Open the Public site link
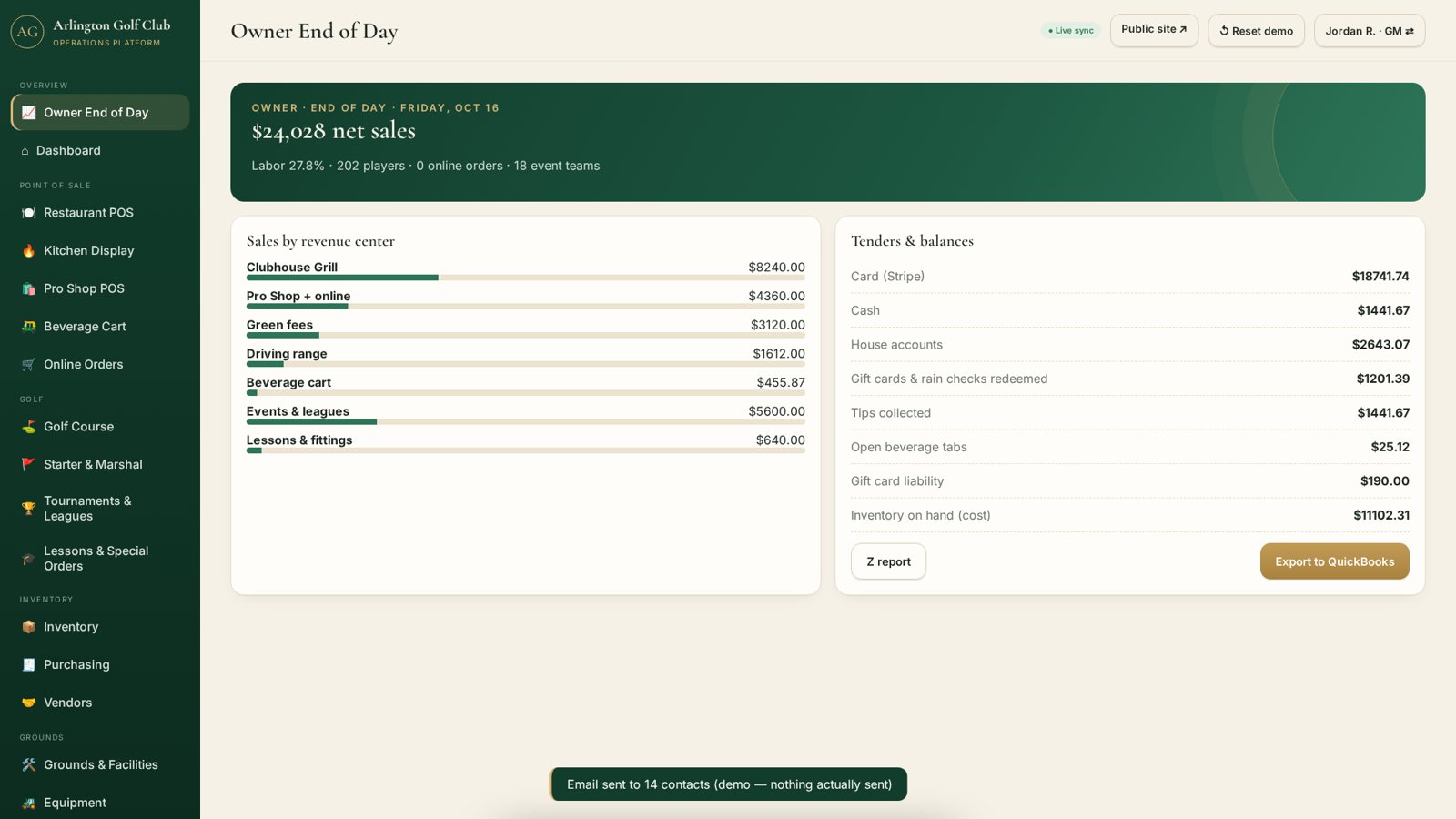Screen dimensions: 1456x819 pos(1154,30)
